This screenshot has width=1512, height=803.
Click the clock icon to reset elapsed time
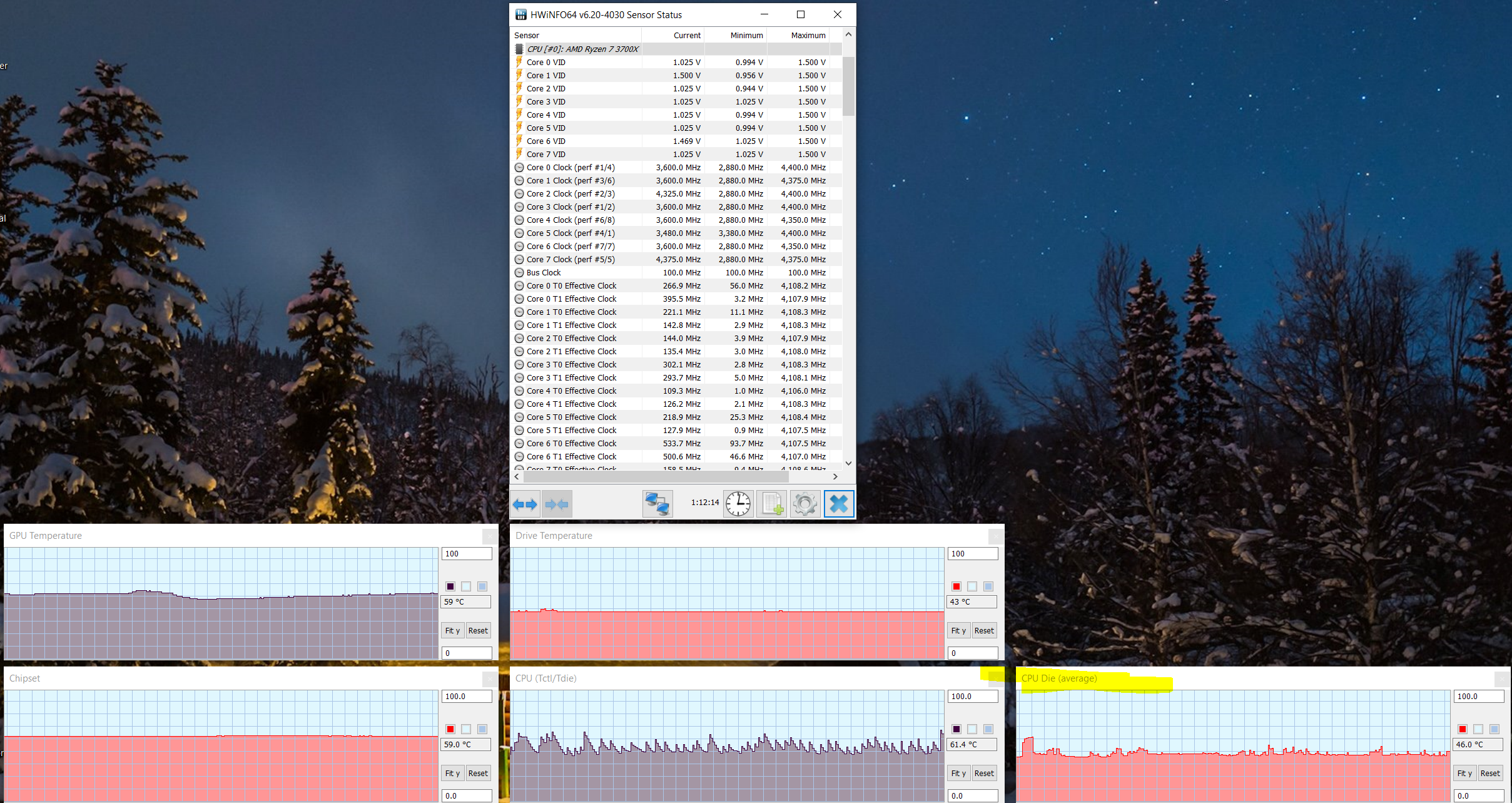click(738, 504)
